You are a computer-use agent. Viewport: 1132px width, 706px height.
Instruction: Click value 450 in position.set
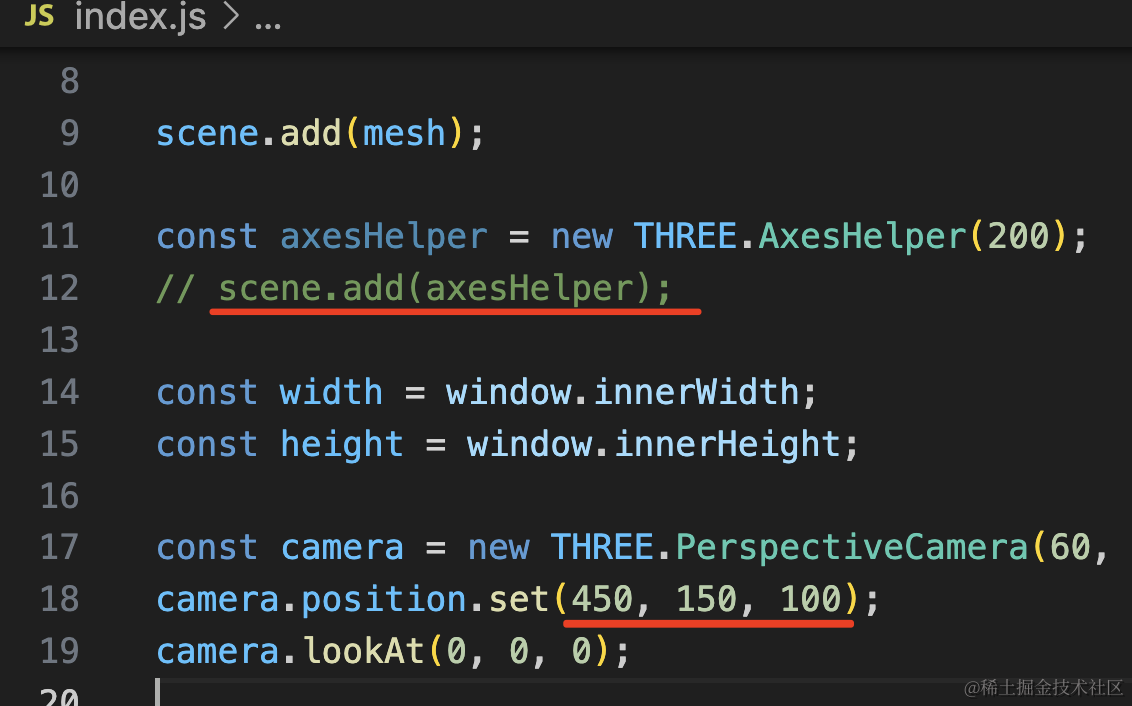[602, 599]
